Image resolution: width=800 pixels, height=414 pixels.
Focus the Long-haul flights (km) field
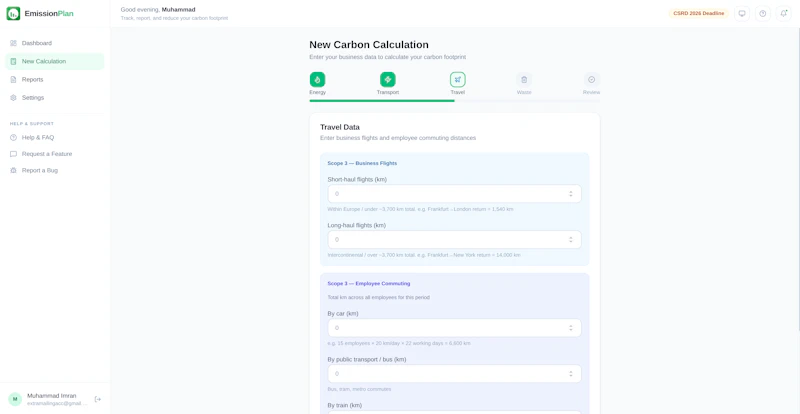455,239
